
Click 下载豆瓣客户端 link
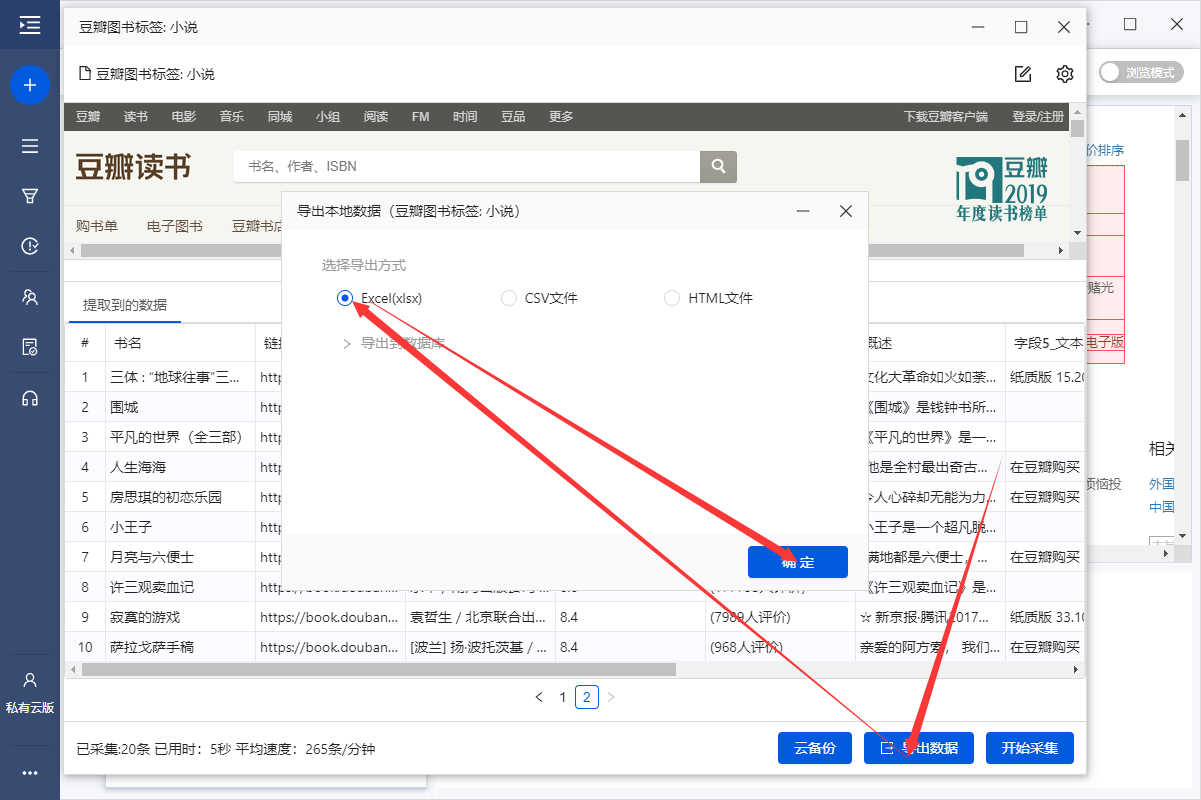coord(946,117)
